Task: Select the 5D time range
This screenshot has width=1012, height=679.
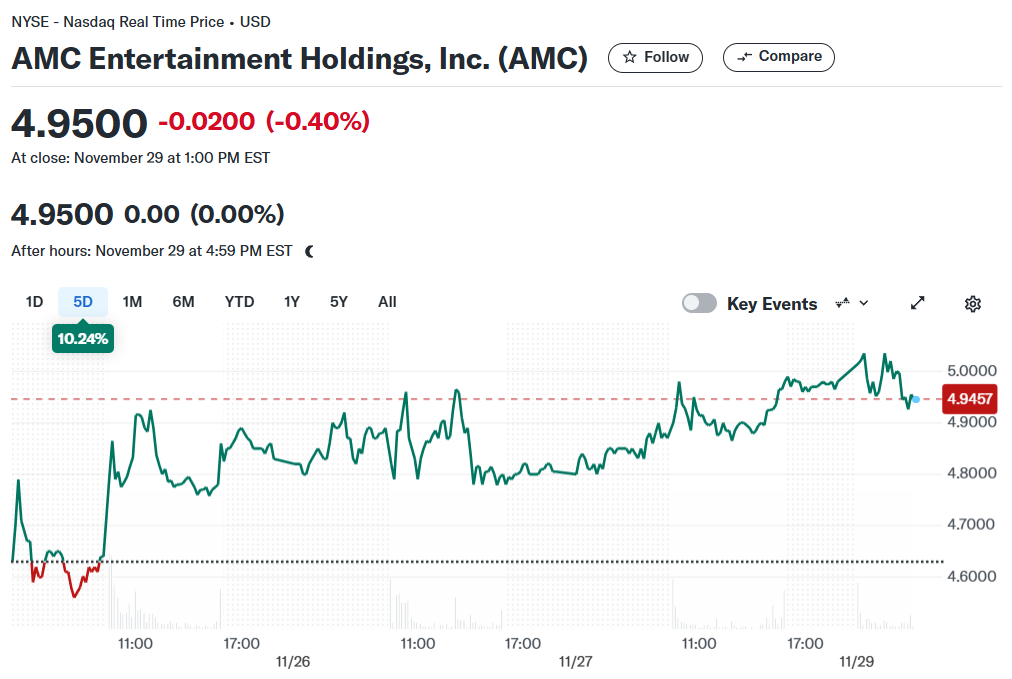Action: coord(83,302)
